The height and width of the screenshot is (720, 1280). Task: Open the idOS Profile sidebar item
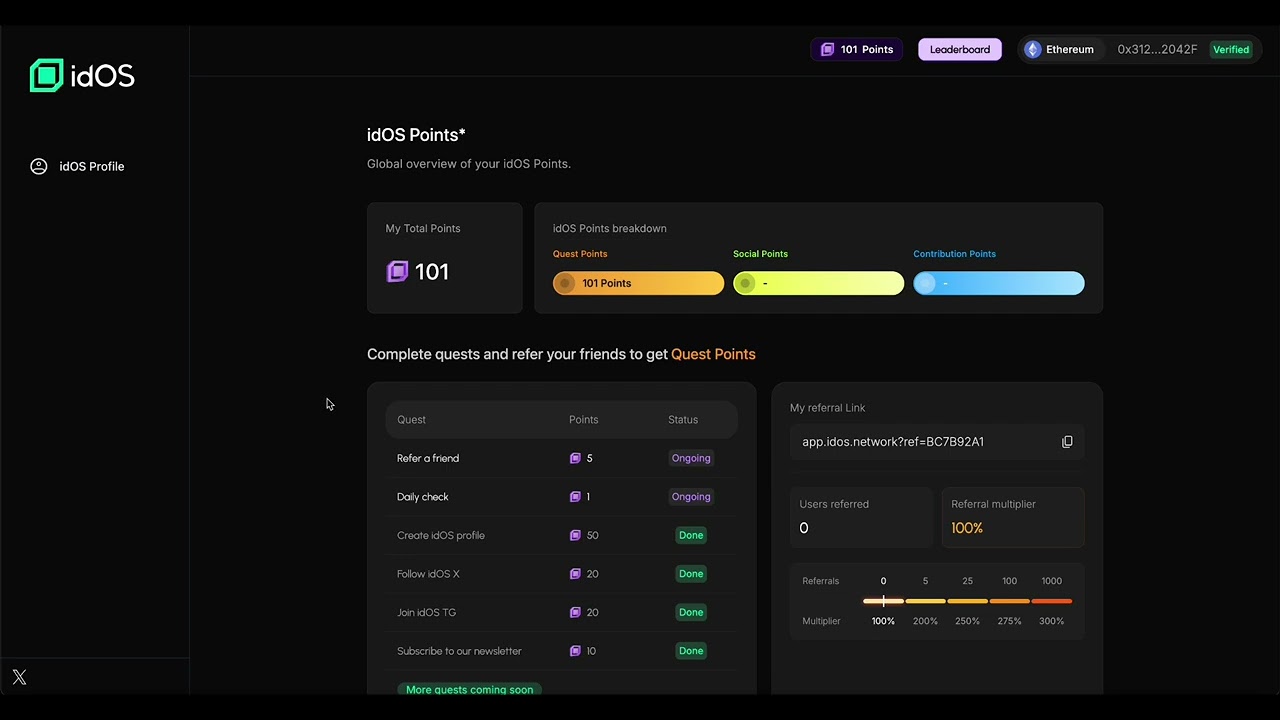pos(78,166)
